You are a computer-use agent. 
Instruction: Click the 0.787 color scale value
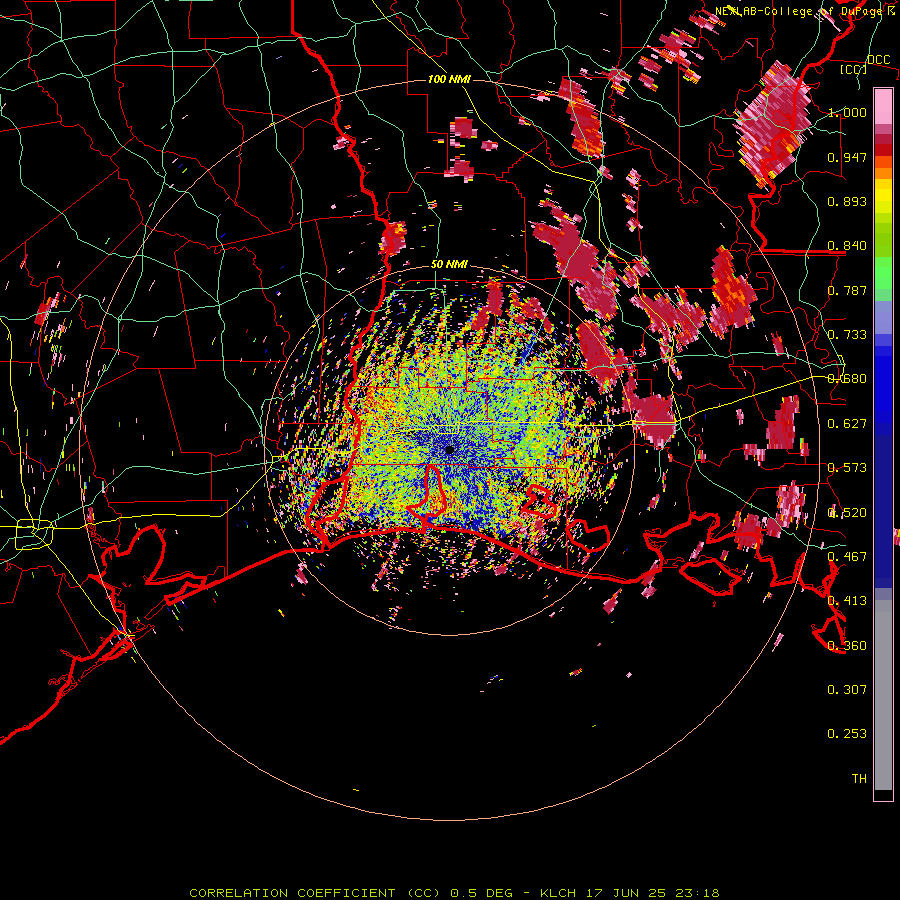click(847, 290)
